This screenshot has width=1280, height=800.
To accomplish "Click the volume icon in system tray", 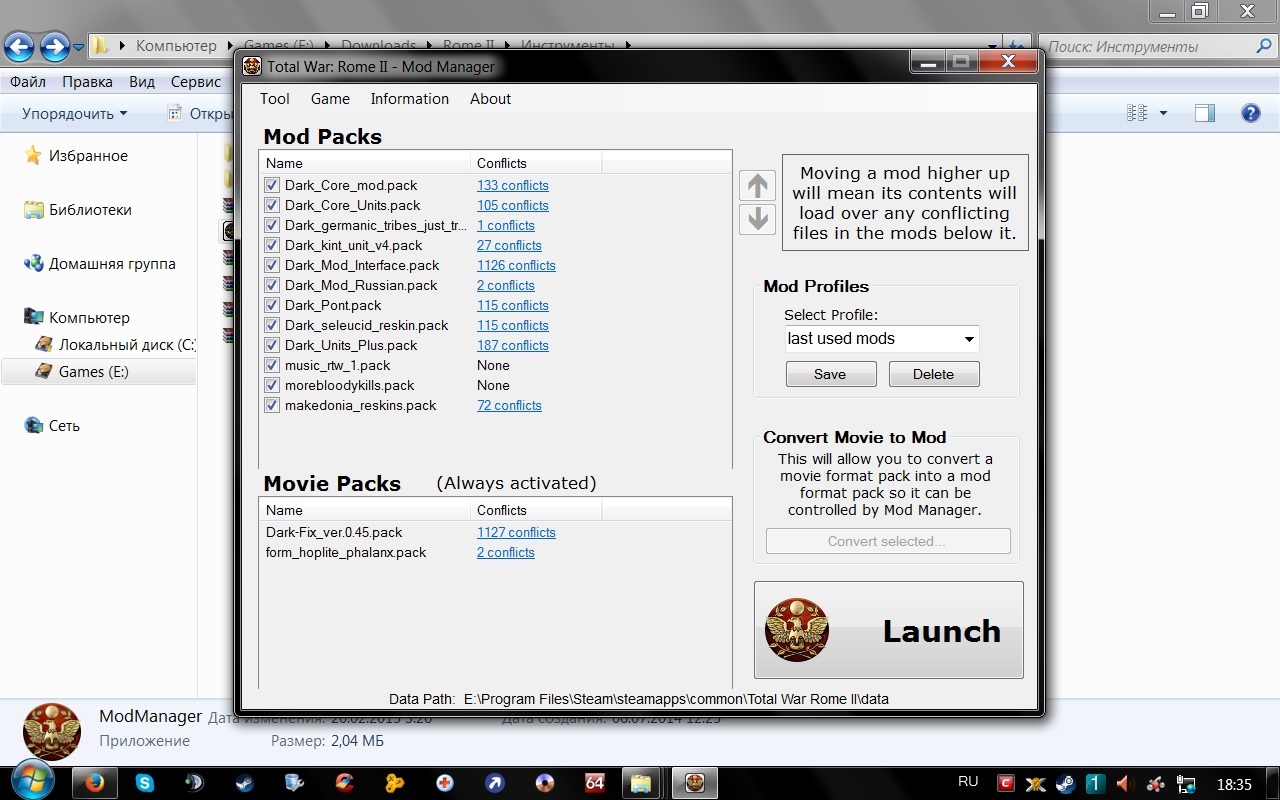I will click(x=1123, y=783).
